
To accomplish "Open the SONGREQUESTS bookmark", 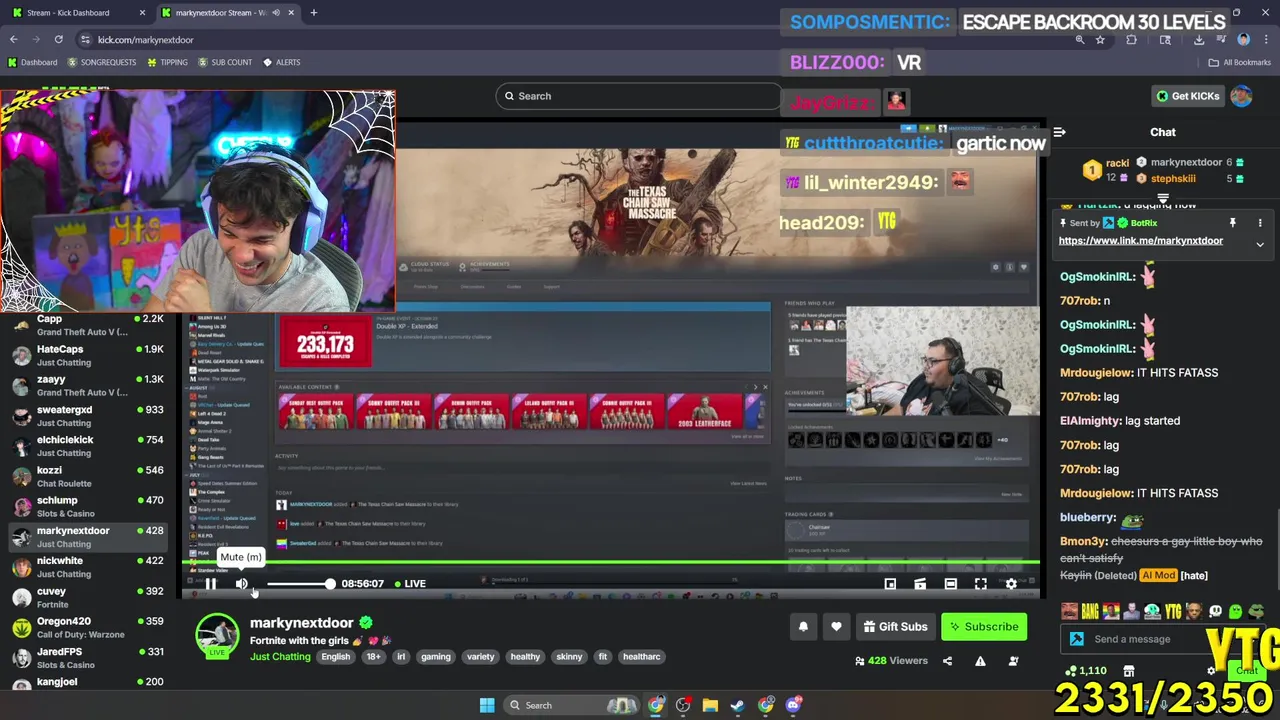I will (102, 62).
